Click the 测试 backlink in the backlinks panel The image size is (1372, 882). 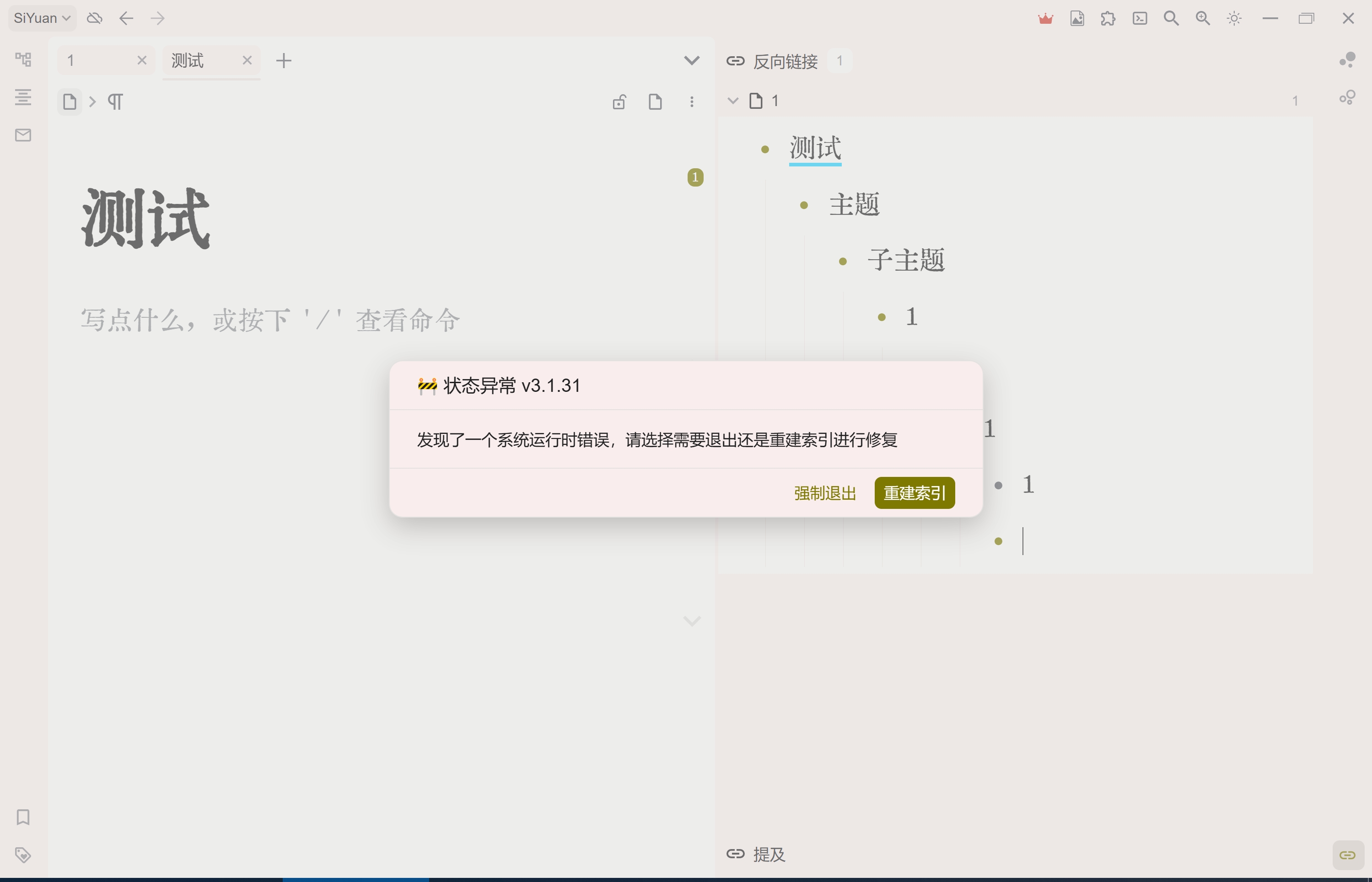click(x=815, y=148)
